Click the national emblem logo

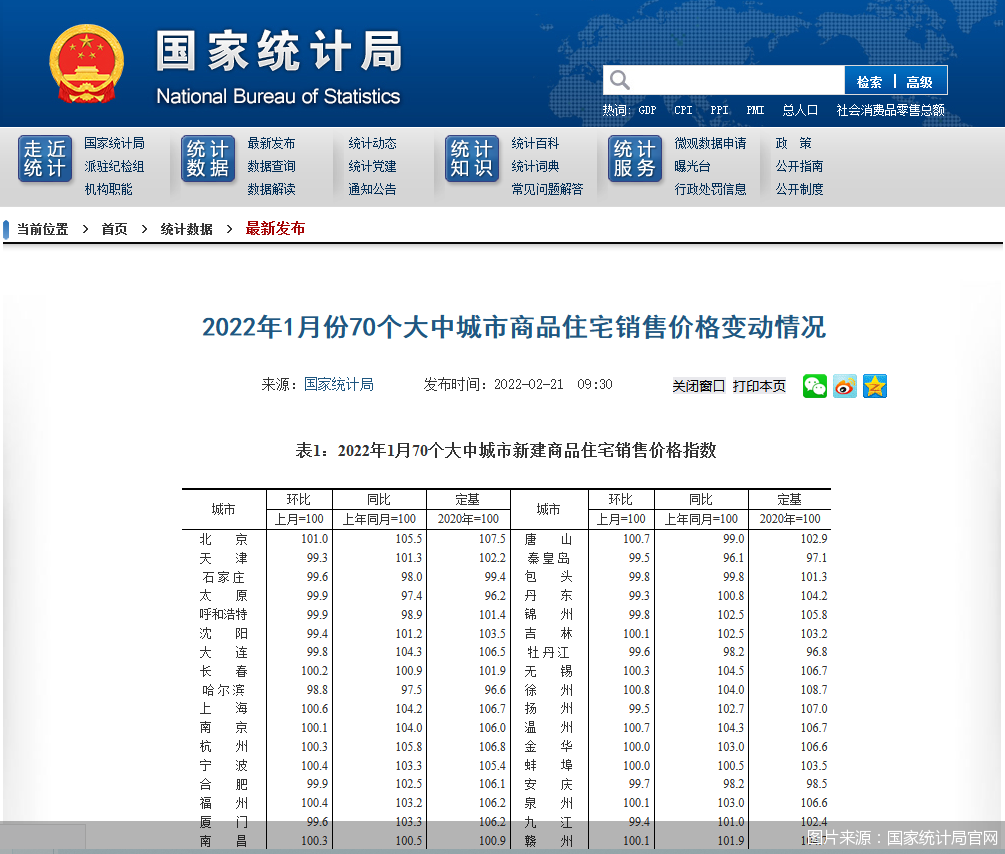(87, 64)
